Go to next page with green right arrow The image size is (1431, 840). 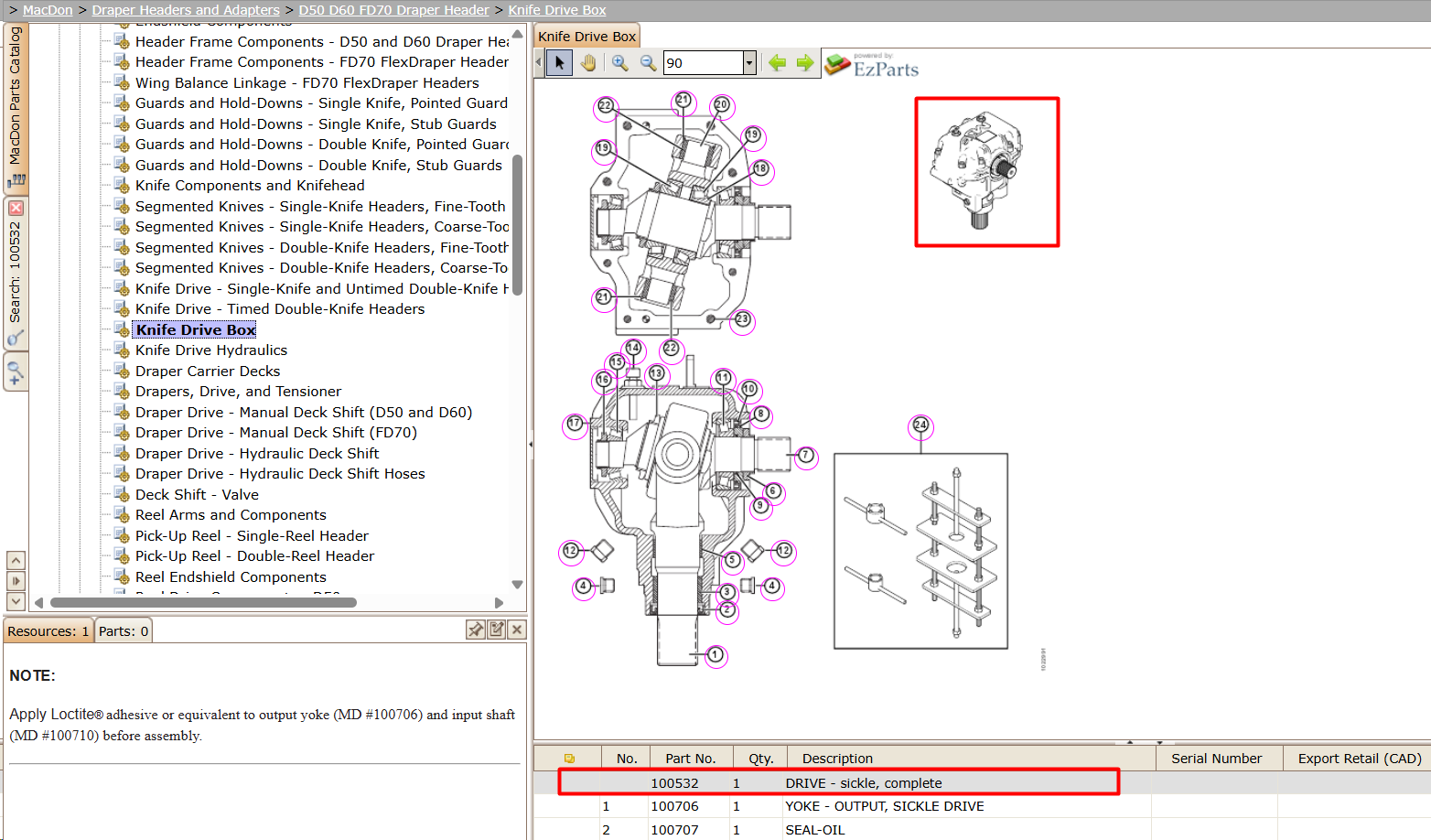tap(805, 62)
